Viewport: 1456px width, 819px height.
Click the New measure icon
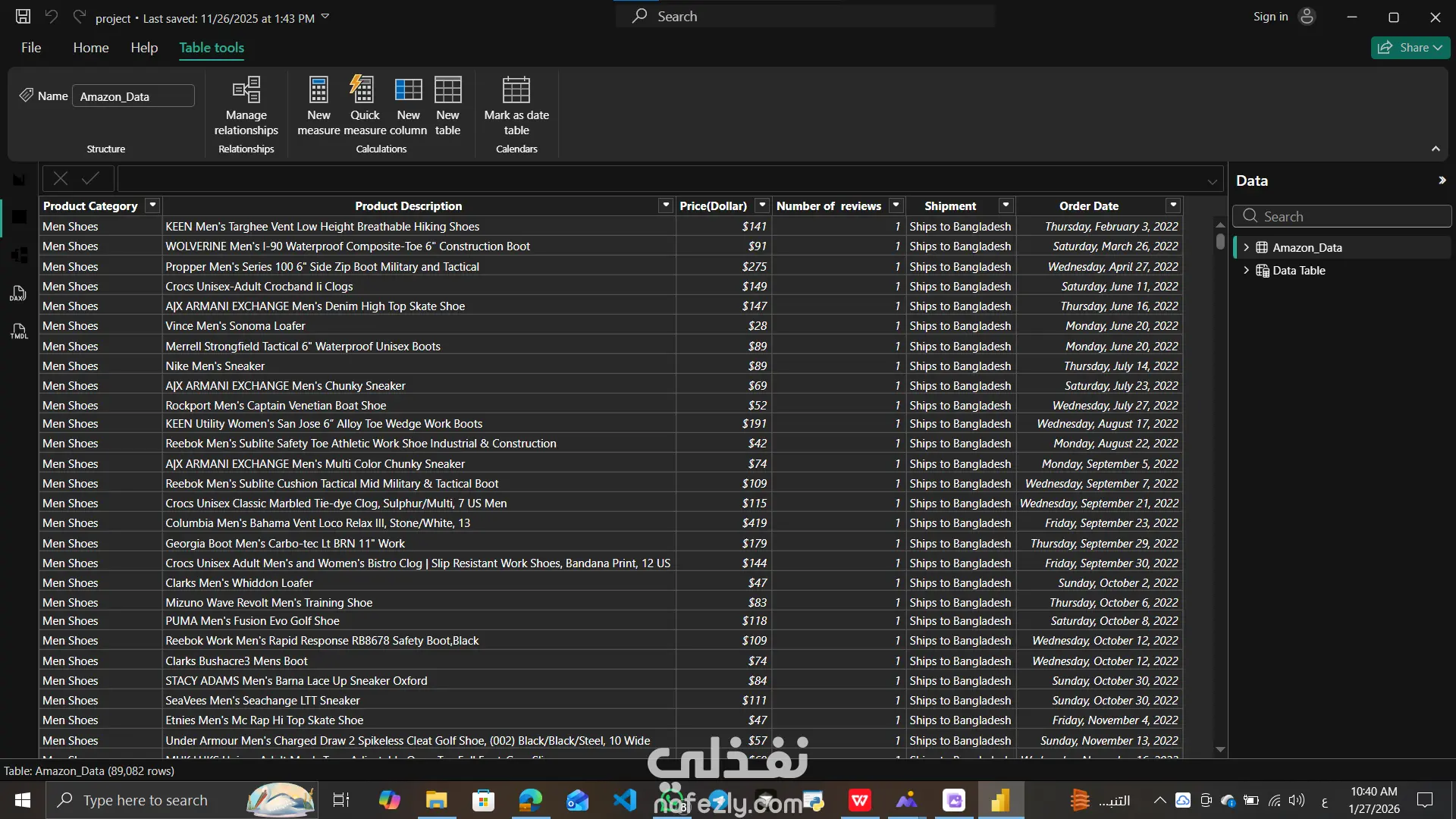pos(318,90)
